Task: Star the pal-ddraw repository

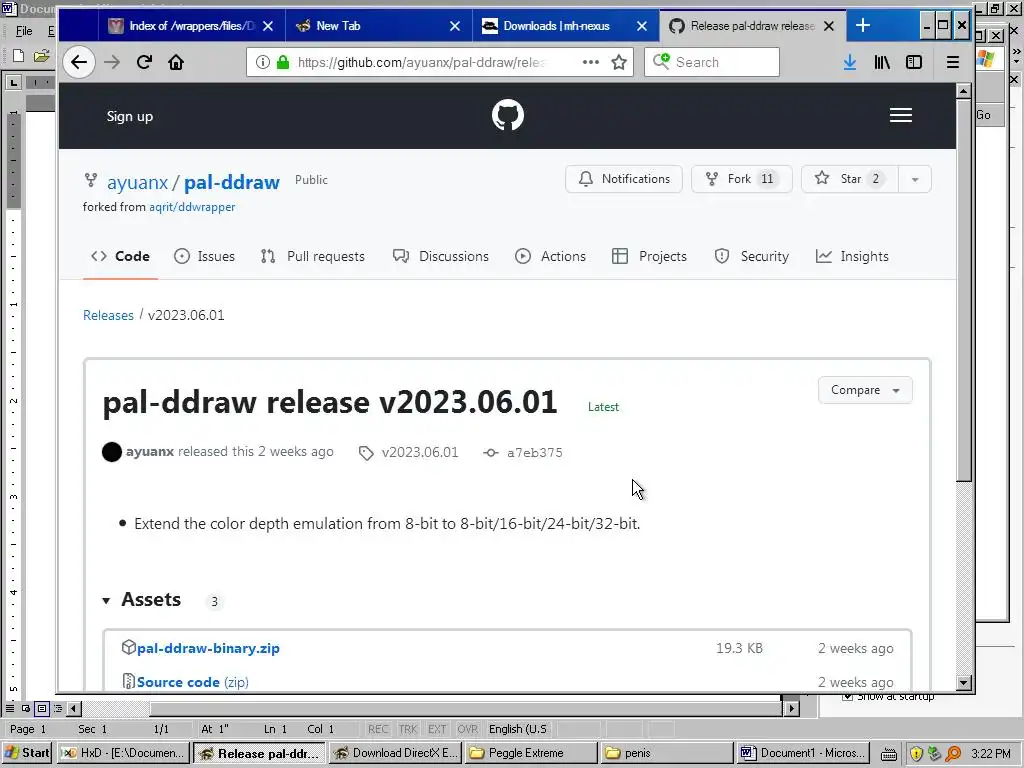Action: (850, 179)
